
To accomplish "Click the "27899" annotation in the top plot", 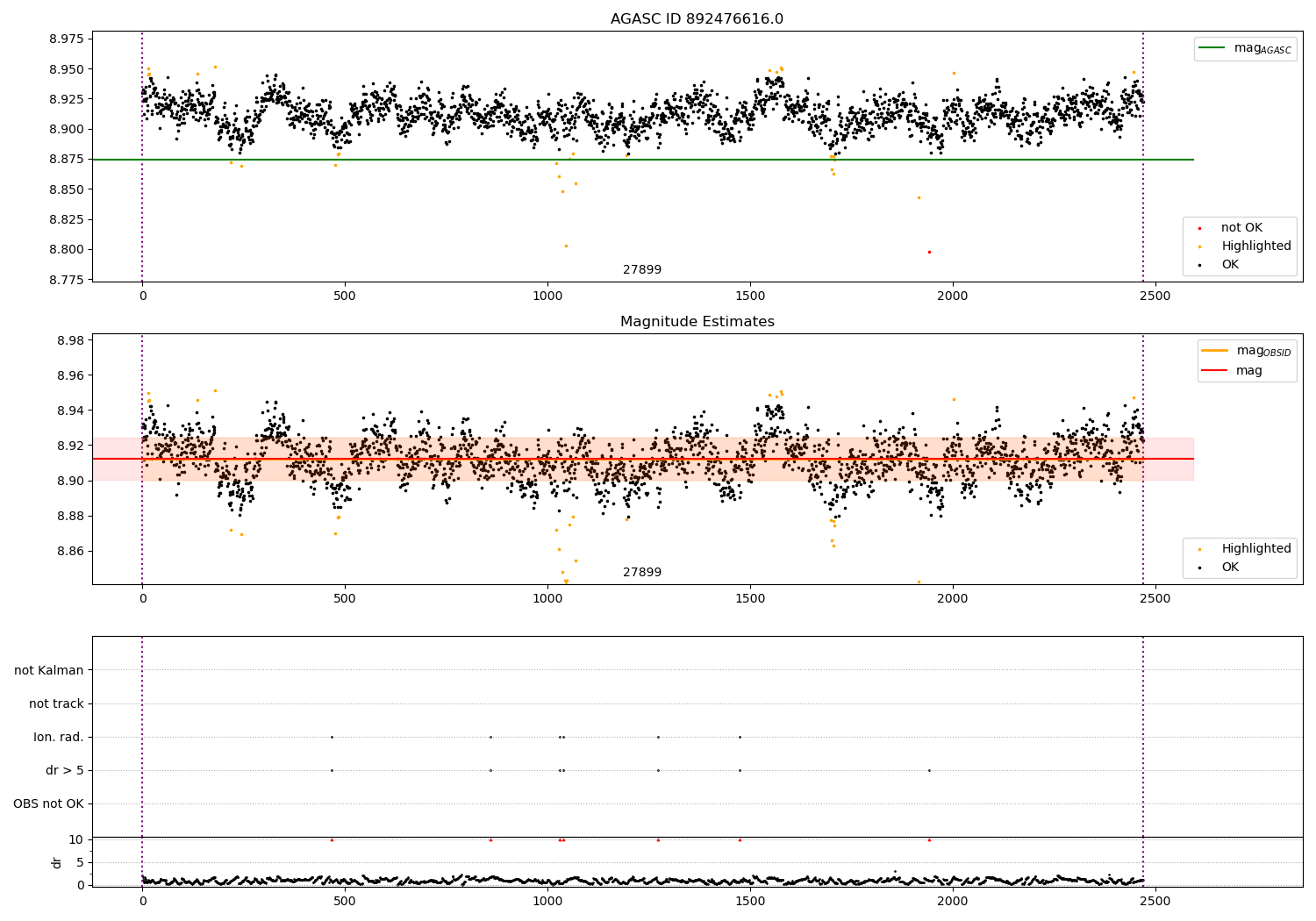I will coord(642,270).
